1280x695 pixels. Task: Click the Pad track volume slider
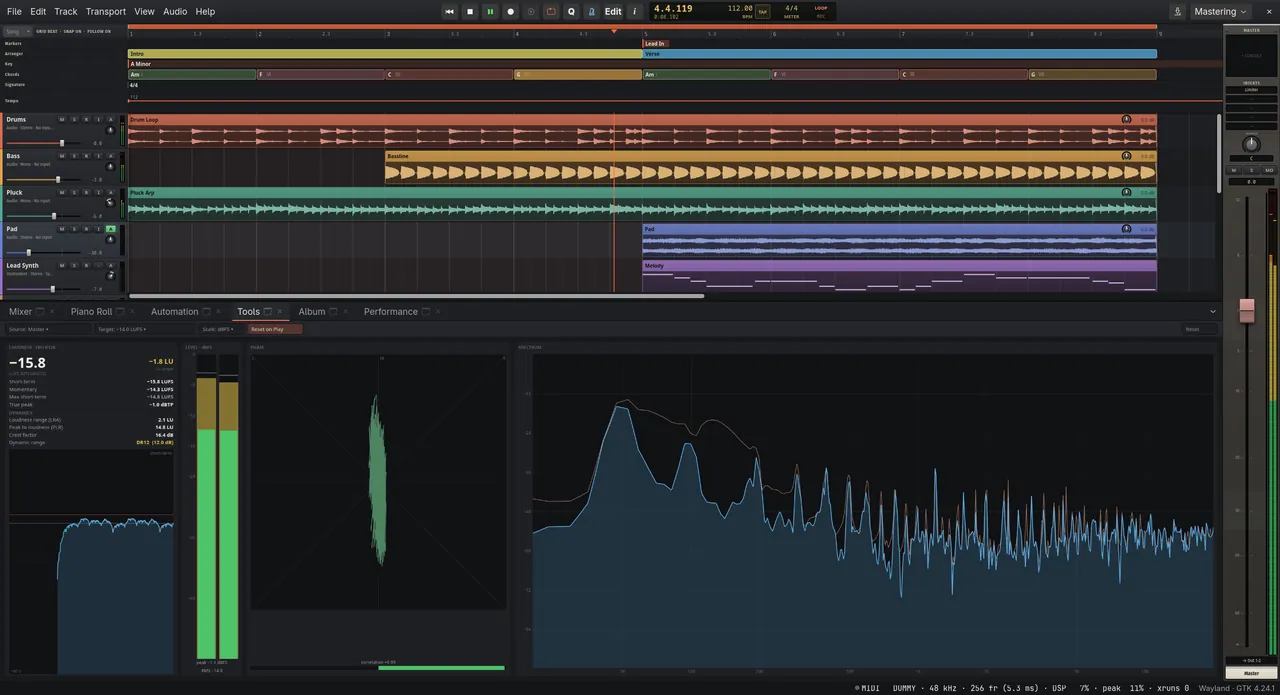[x=44, y=253]
